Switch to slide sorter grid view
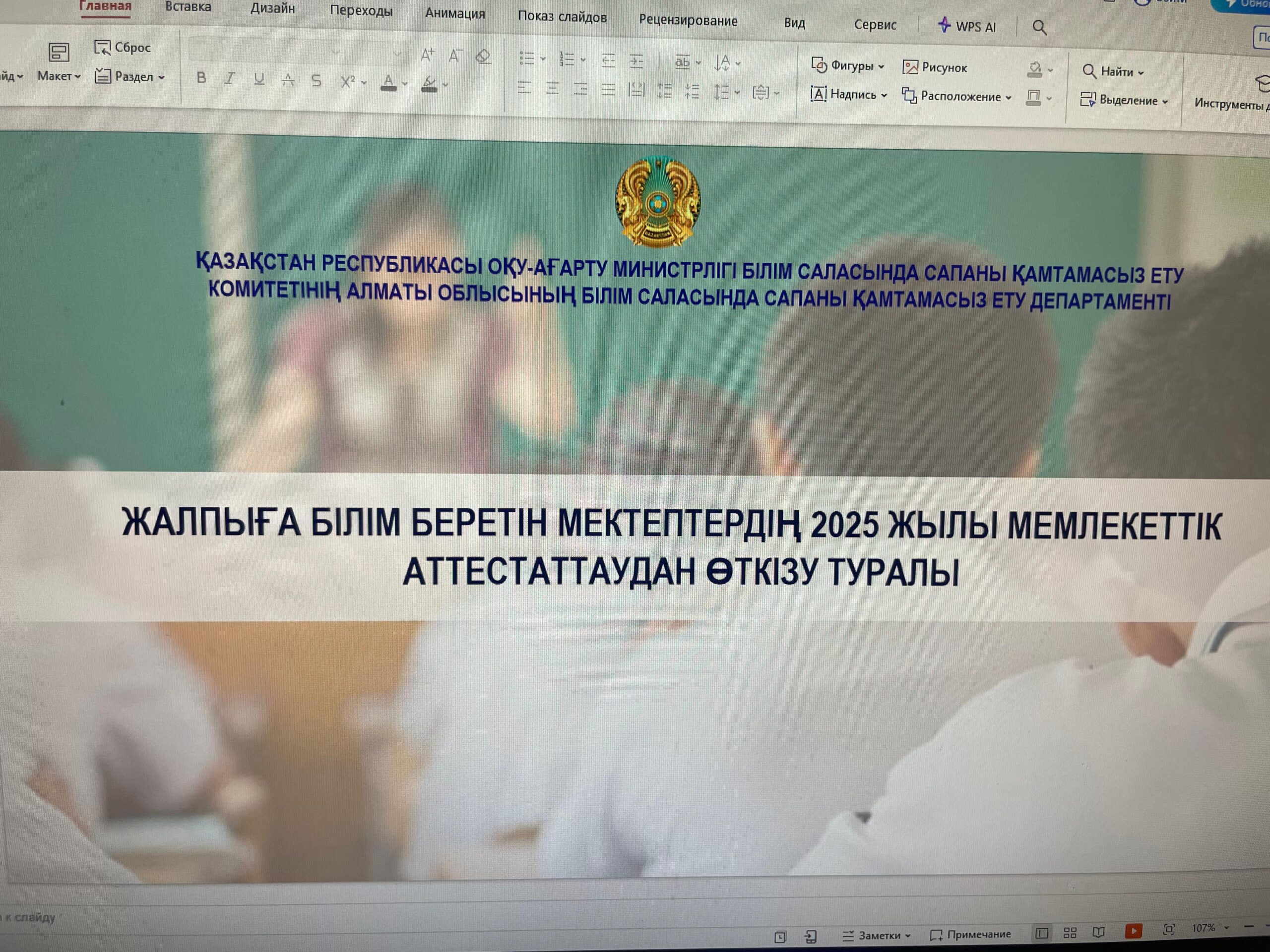Image resolution: width=1270 pixels, height=952 pixels. pyautogui.click(x=1070, y=933)
